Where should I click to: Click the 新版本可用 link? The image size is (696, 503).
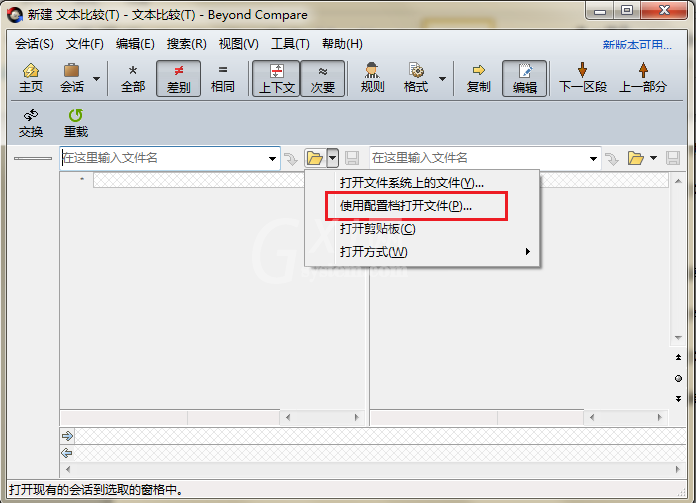pyautogui.click(x=637, y=45)
